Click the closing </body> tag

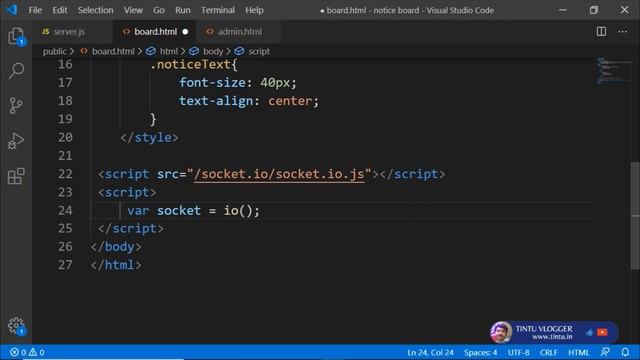pos(116,247)
